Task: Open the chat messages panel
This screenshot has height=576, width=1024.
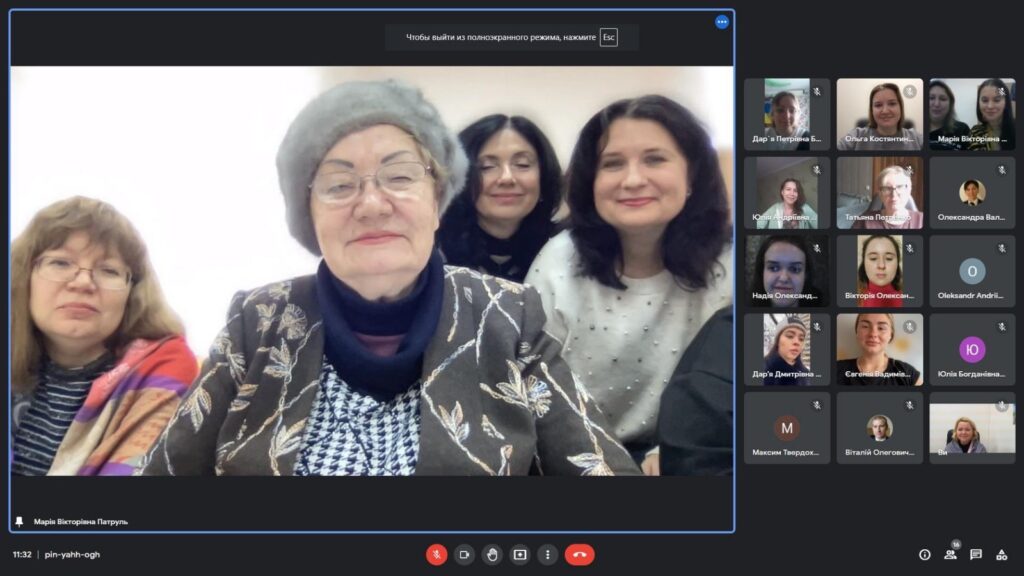Action: pyautogui.click(x=976, y=554)
